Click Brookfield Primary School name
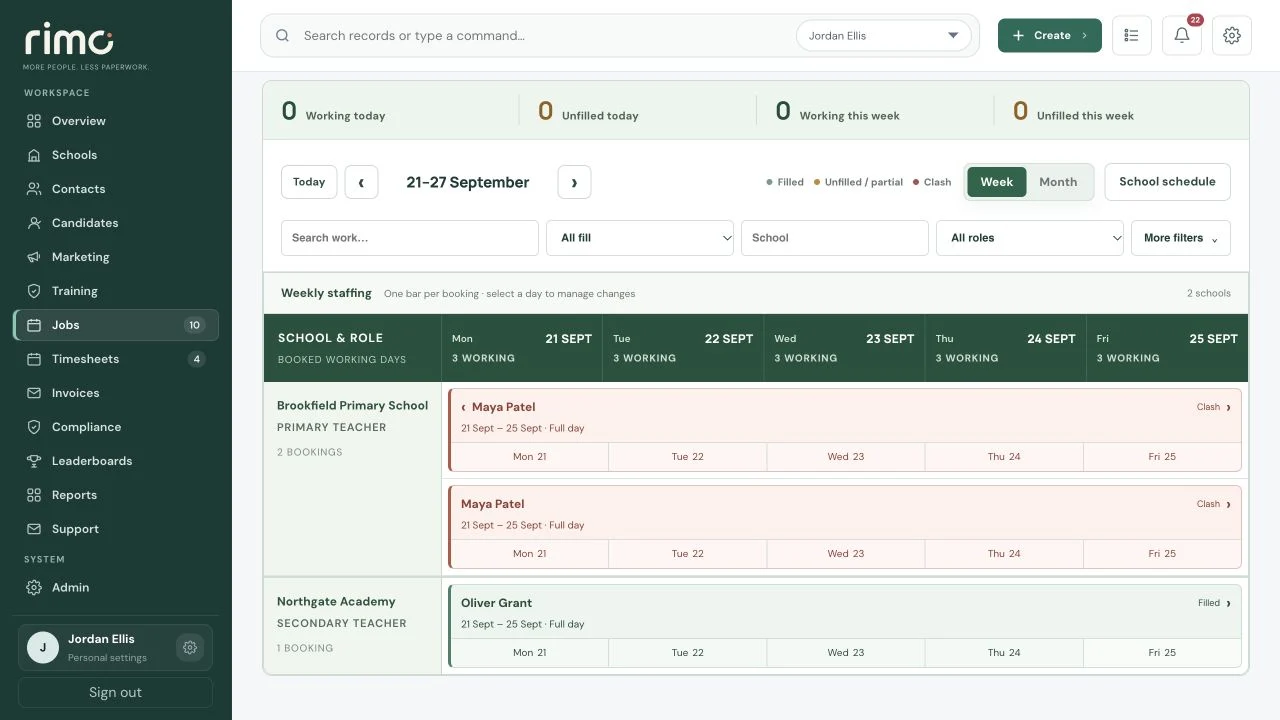Image resolution: width=1280 pixels, height=720 pixels. [x=352, y=406]
